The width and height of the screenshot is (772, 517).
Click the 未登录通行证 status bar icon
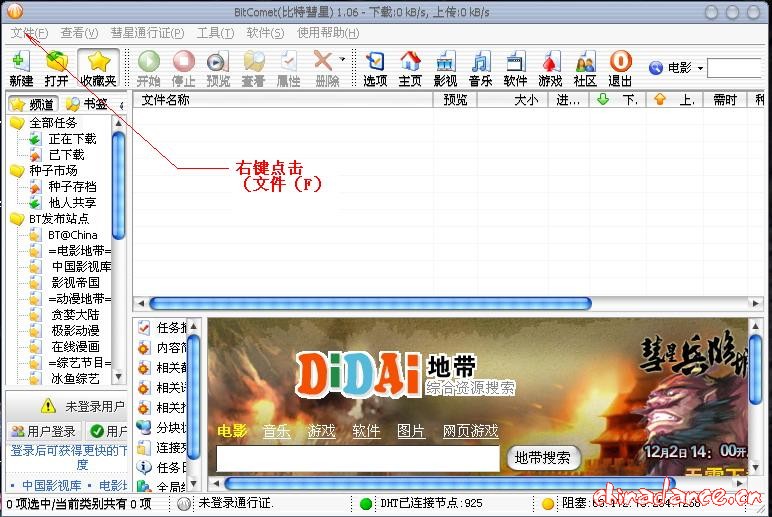point(184,504)
